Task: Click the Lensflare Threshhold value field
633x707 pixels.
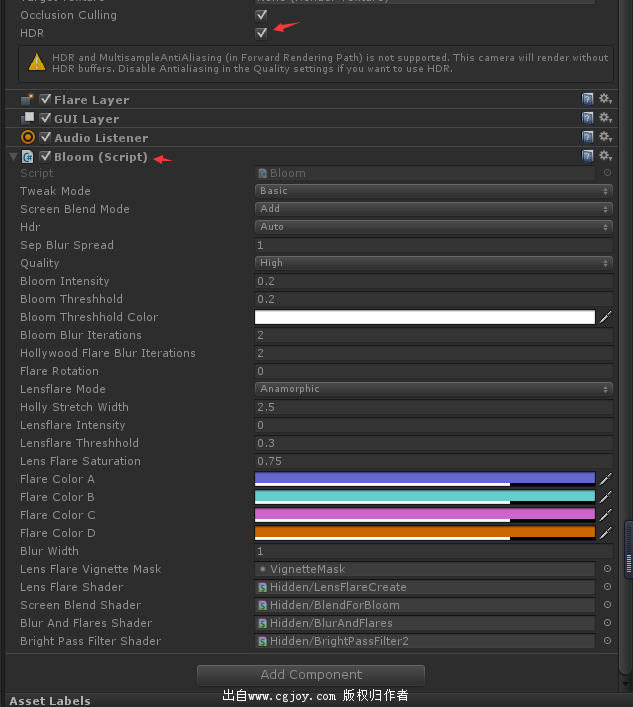Action: (433, 443)
